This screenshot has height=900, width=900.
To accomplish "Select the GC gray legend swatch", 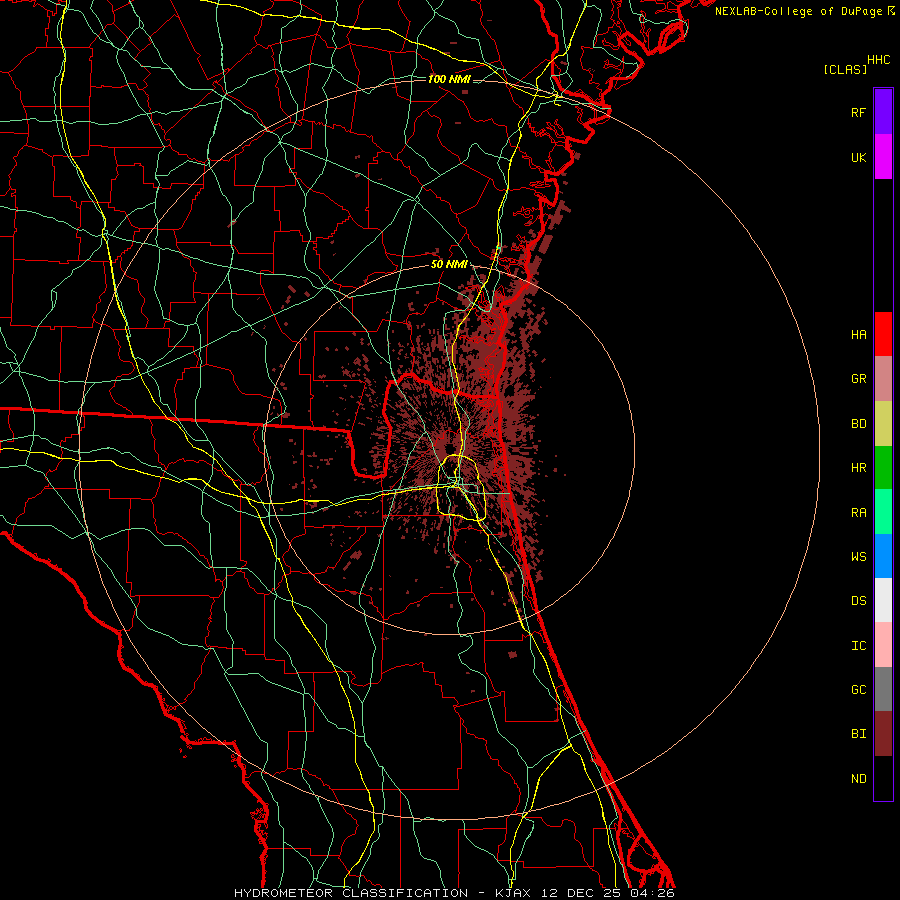I will [x=883, y=689].
